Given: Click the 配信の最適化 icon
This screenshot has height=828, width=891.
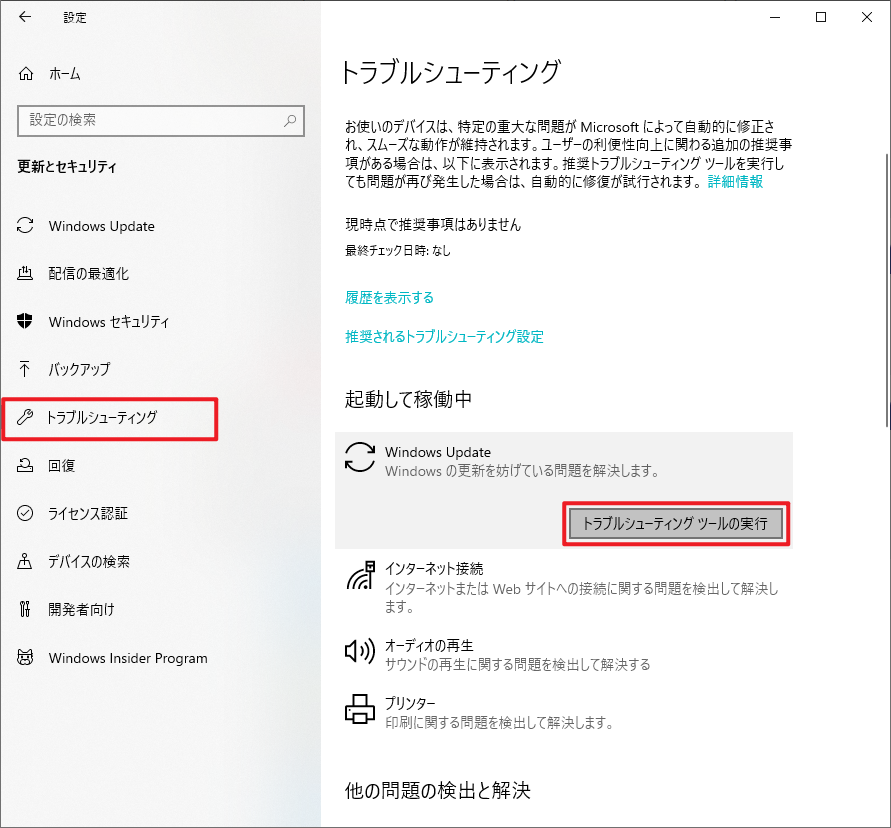Looking at the screenshot, I should 25,273.
